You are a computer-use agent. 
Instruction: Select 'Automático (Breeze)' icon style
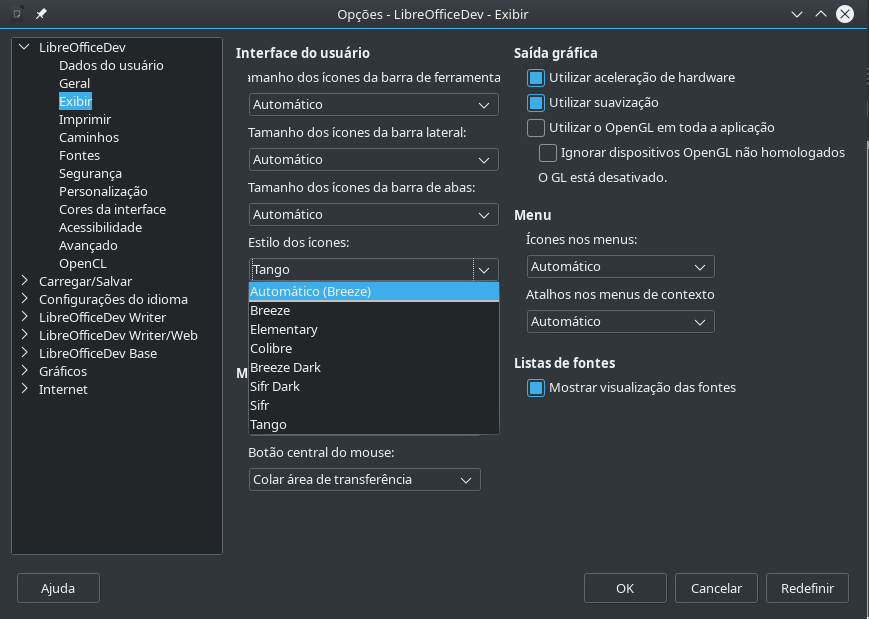[x=374, y=291]
